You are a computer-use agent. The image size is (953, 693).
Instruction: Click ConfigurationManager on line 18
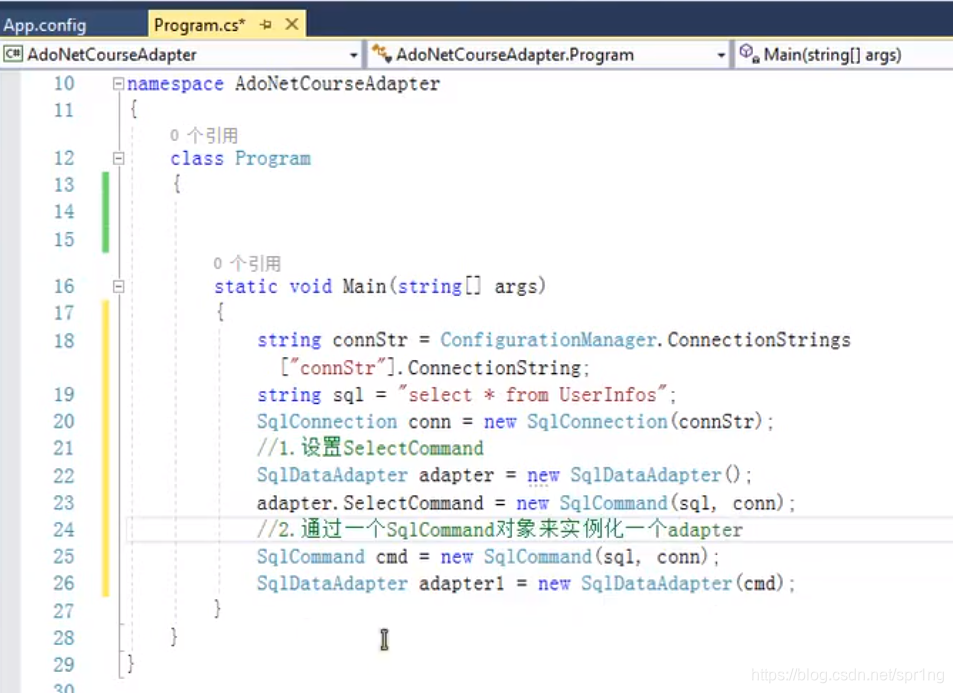[549, 340]
